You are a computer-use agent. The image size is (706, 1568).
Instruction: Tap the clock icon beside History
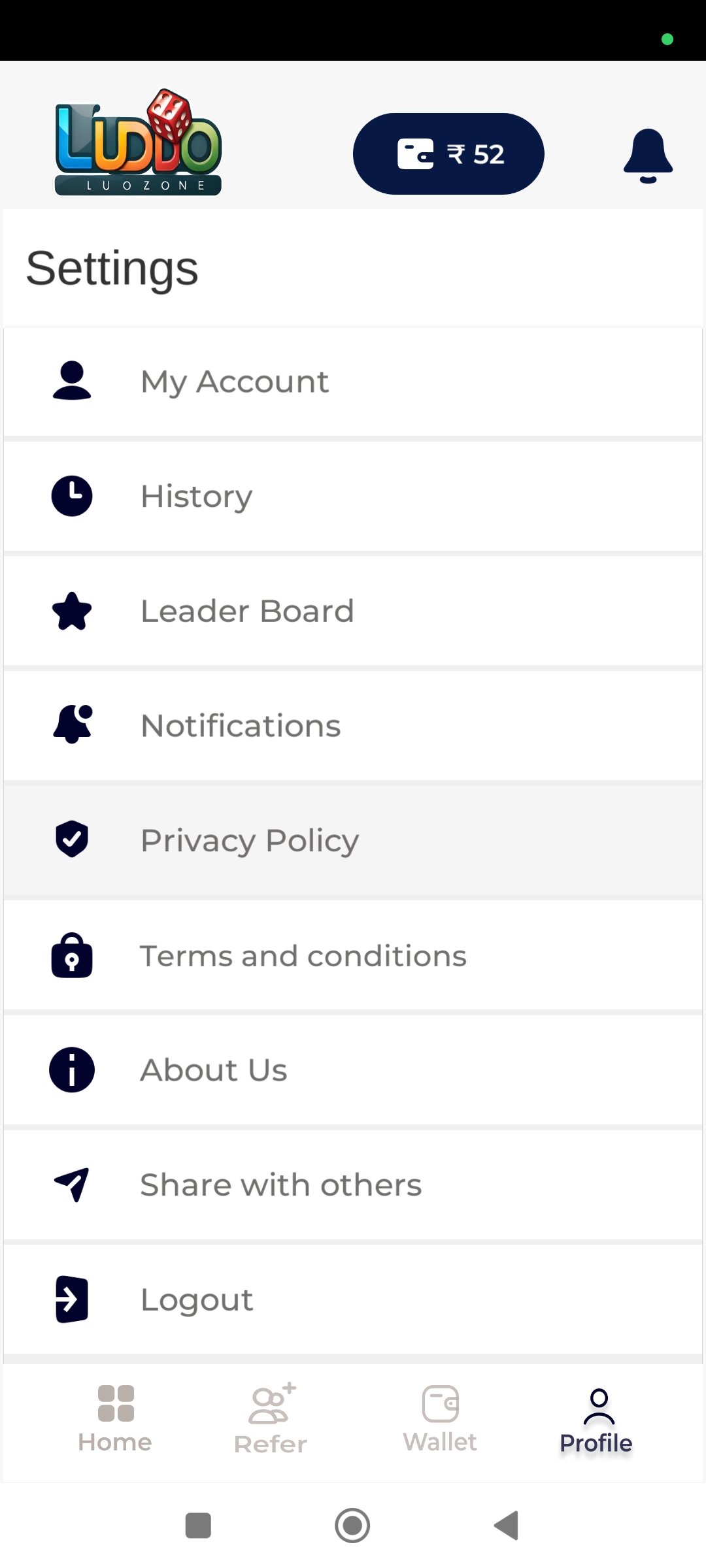(72, 496)
